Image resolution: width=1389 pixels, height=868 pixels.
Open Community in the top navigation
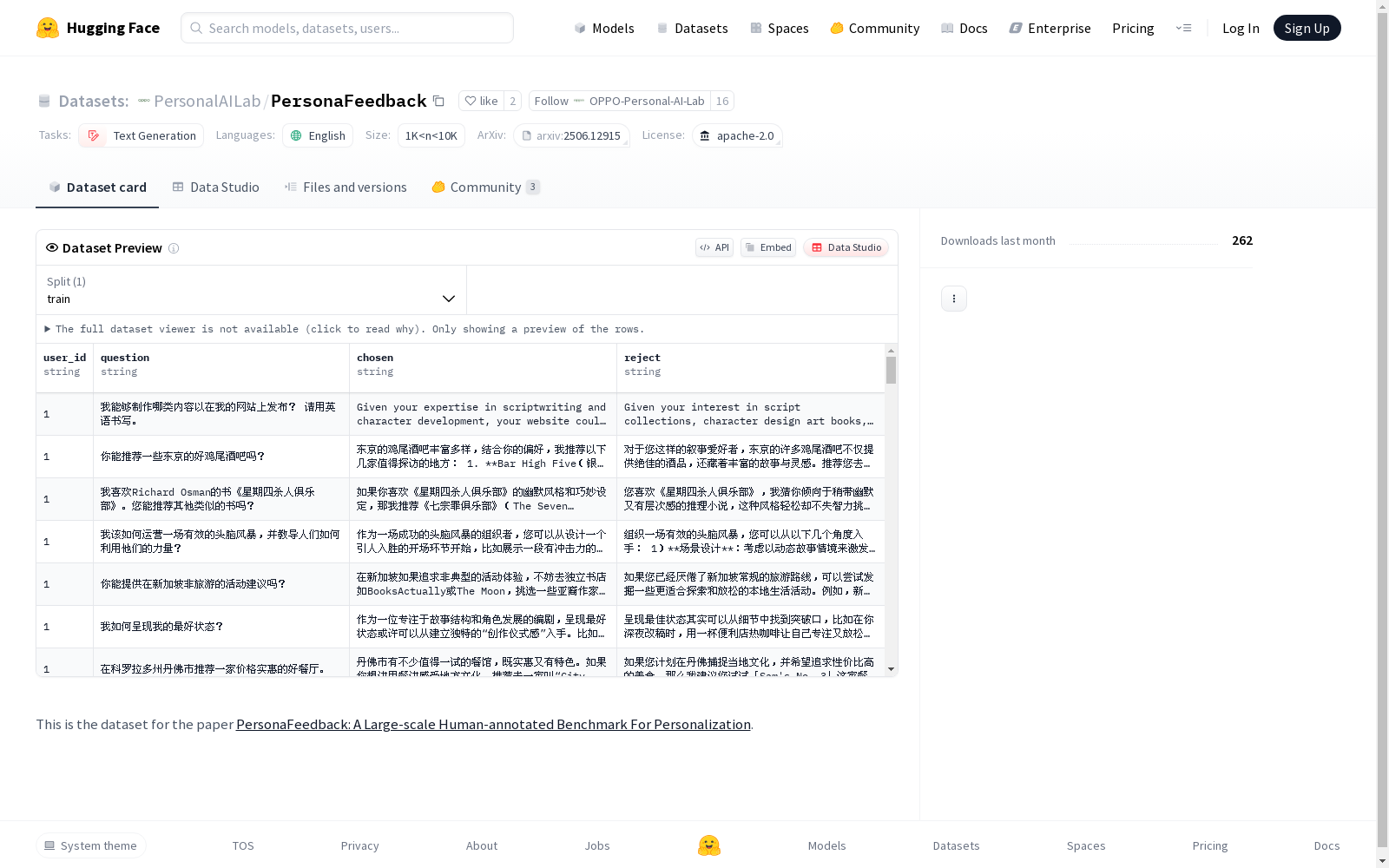875,28
